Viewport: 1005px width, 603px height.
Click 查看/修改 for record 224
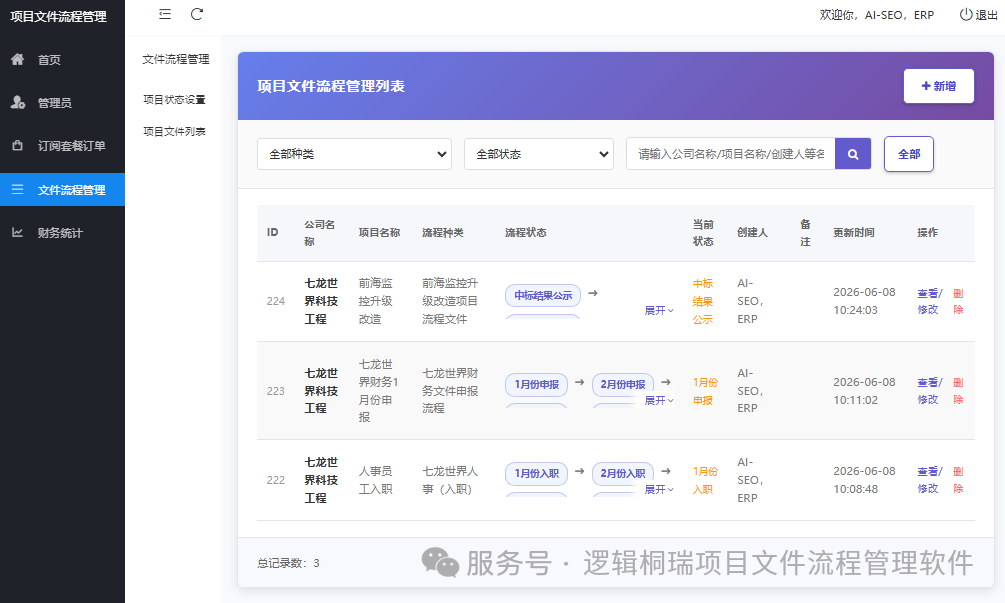(929, 301)
